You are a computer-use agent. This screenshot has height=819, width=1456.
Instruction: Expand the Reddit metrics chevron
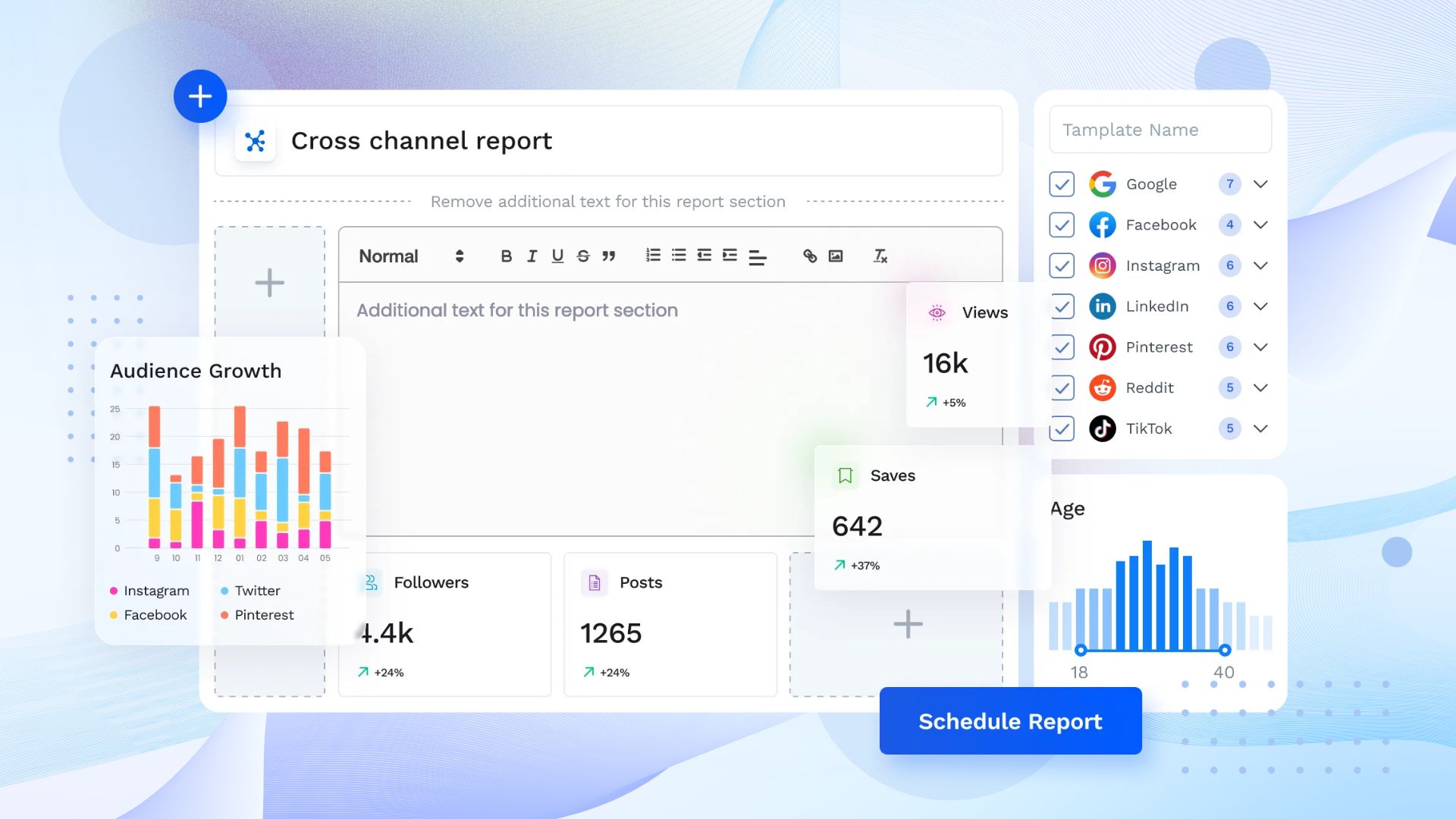pos(1260,388)
